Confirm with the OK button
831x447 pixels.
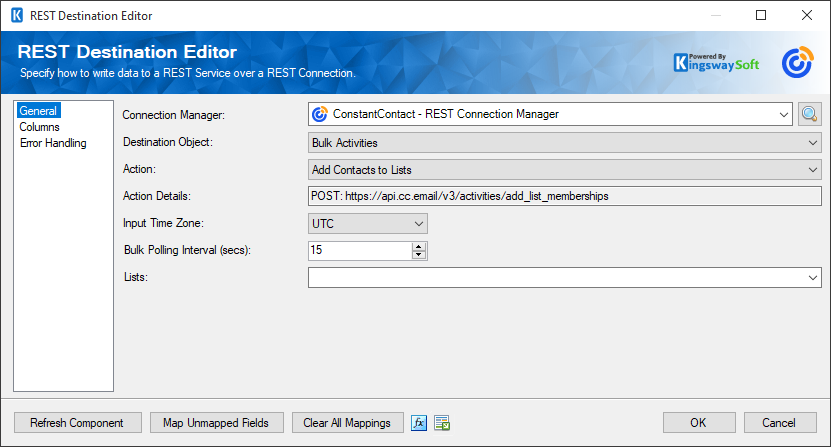tap(699, 423)
